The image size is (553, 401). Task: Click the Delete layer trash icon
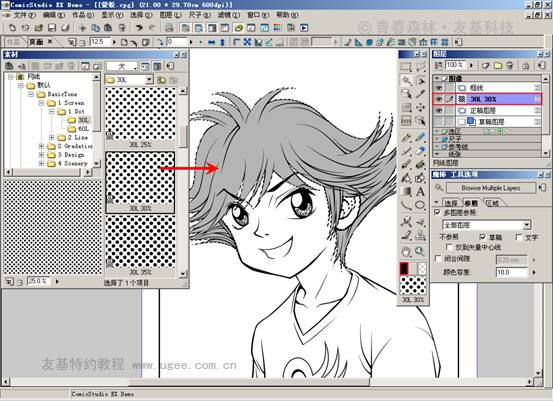point(510,65)
